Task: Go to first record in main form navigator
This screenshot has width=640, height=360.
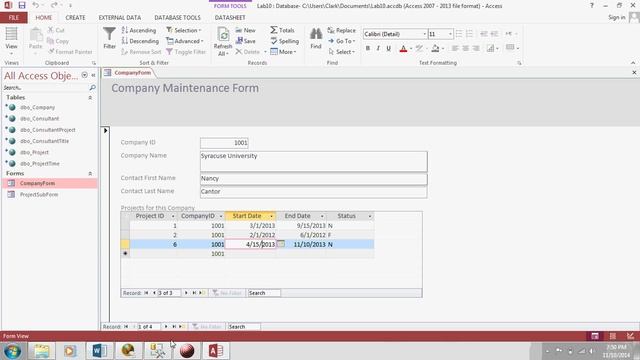Action: click(126, 327)
